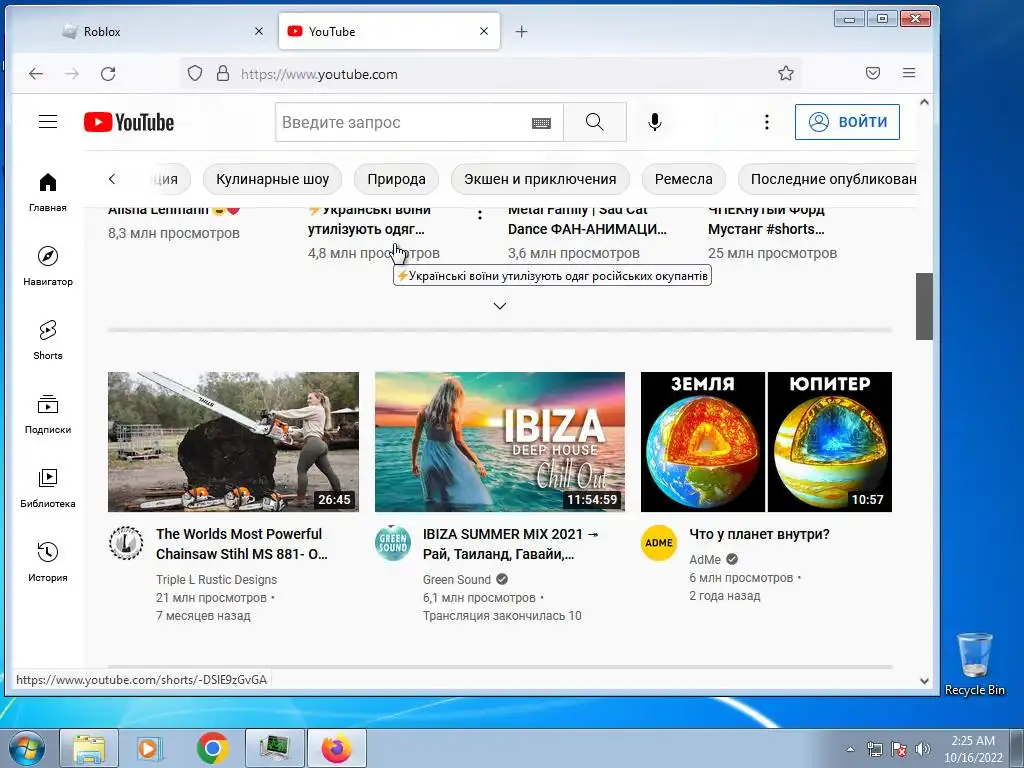This screenshot has height=768, width=1024.
Task: Go to Главная in the sidebar
Action: pos(48,192)
